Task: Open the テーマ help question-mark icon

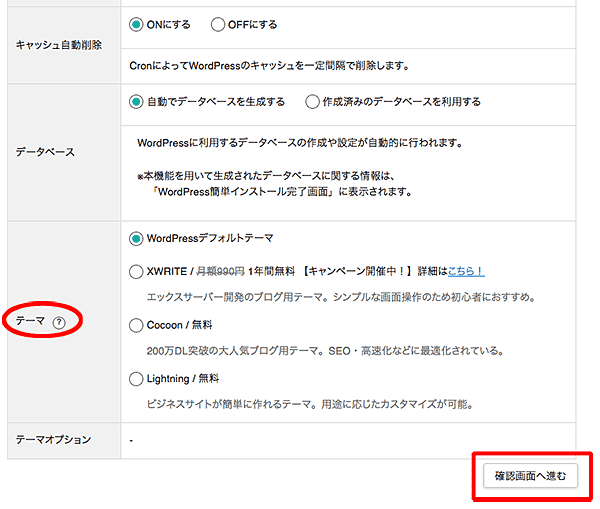Action: pyautogui.click(x=59, y=323)
